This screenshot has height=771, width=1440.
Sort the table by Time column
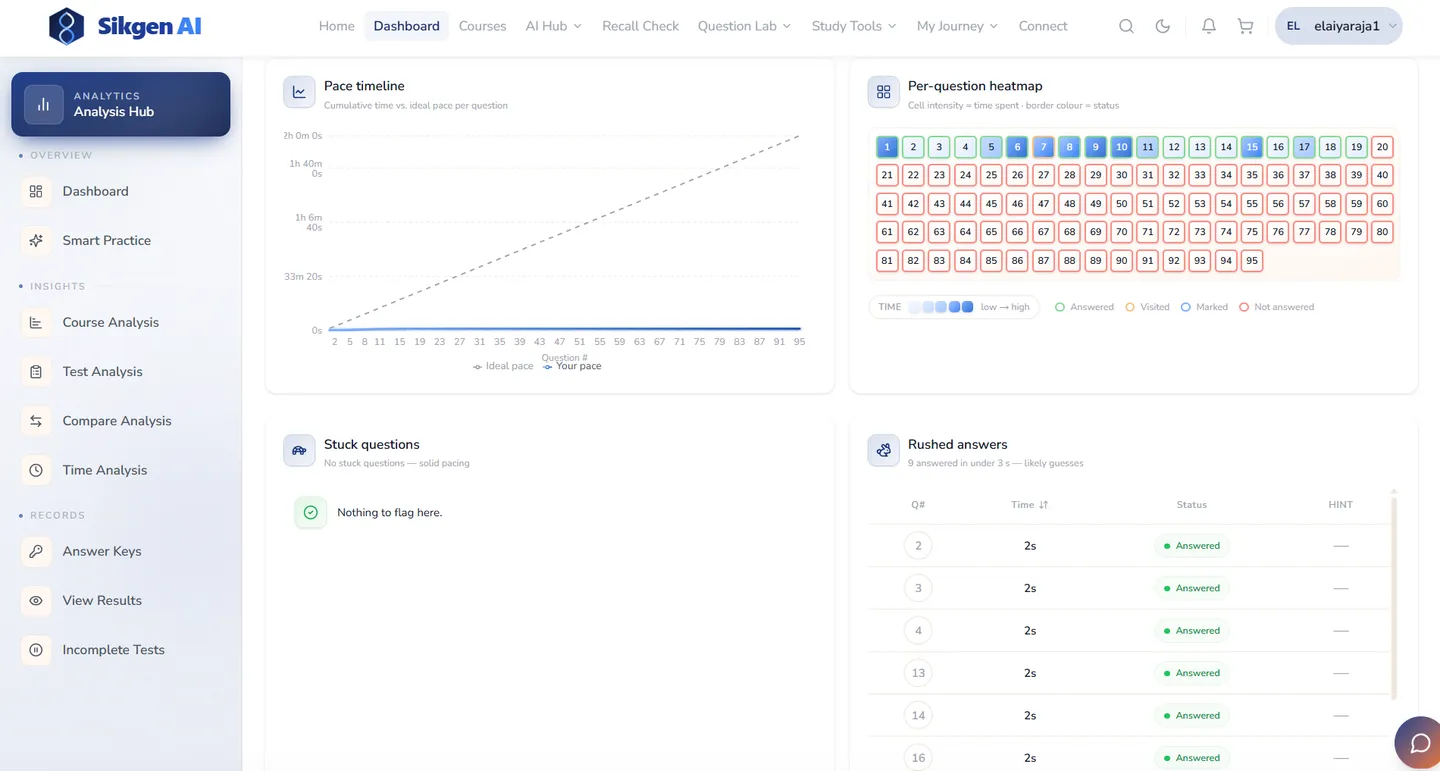[1030, 505]
